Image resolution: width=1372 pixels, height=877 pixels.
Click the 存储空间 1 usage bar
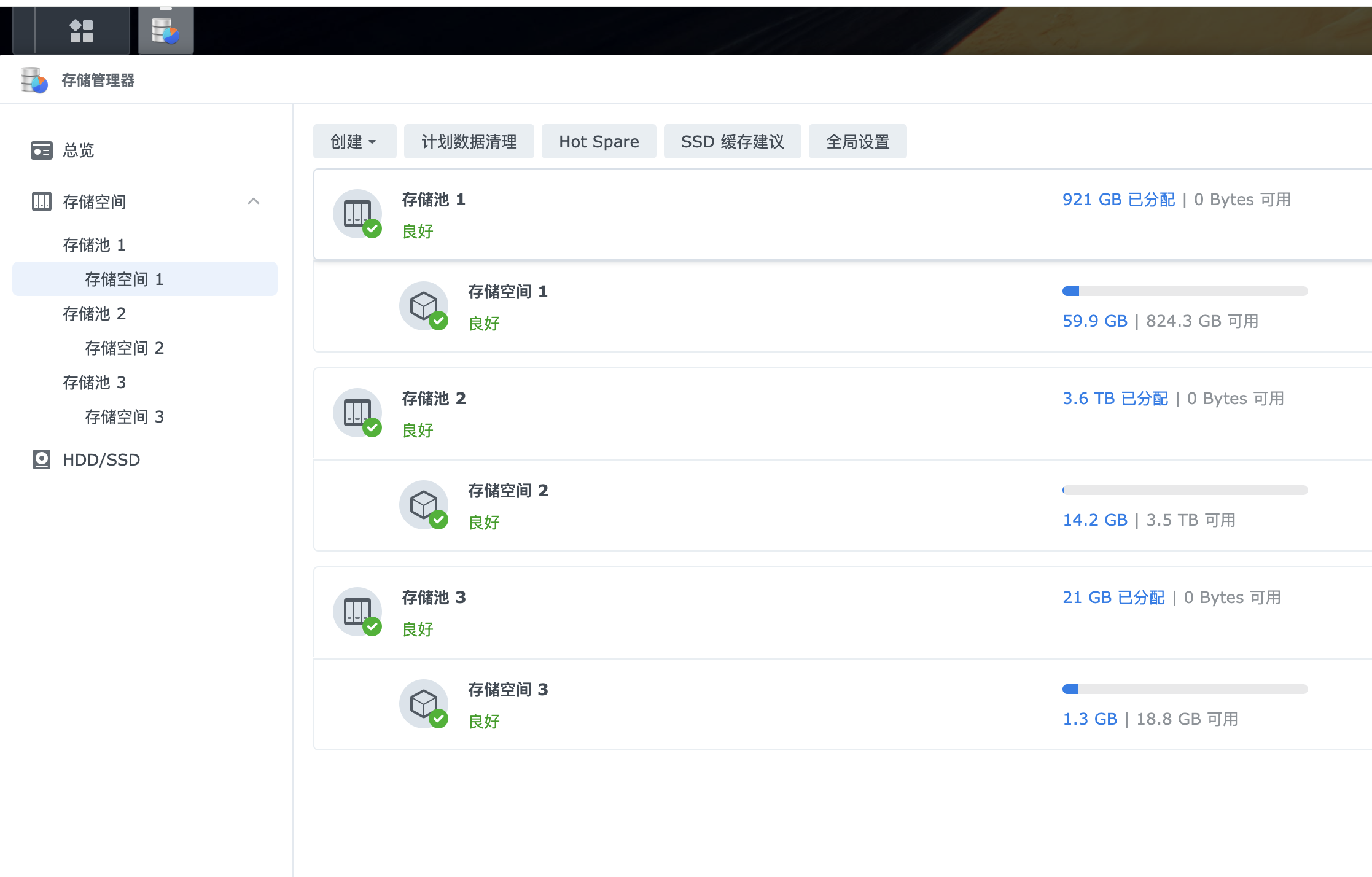pyautogui.click(x=1185, y=291)
